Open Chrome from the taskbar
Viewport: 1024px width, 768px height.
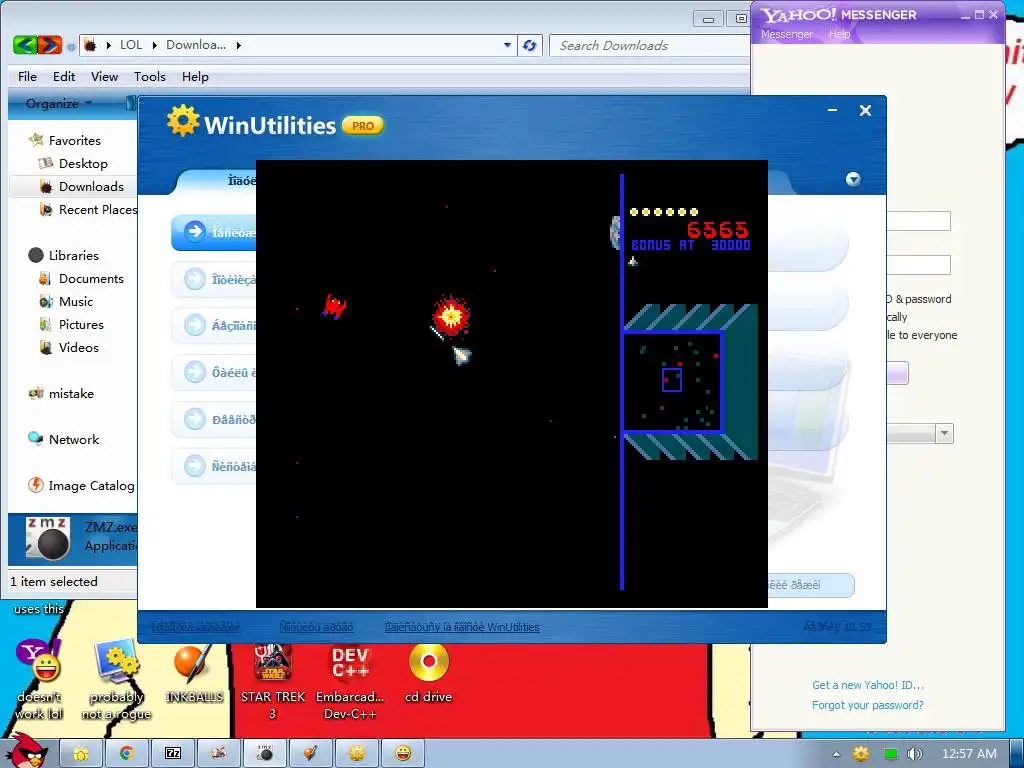coord(126,754)
